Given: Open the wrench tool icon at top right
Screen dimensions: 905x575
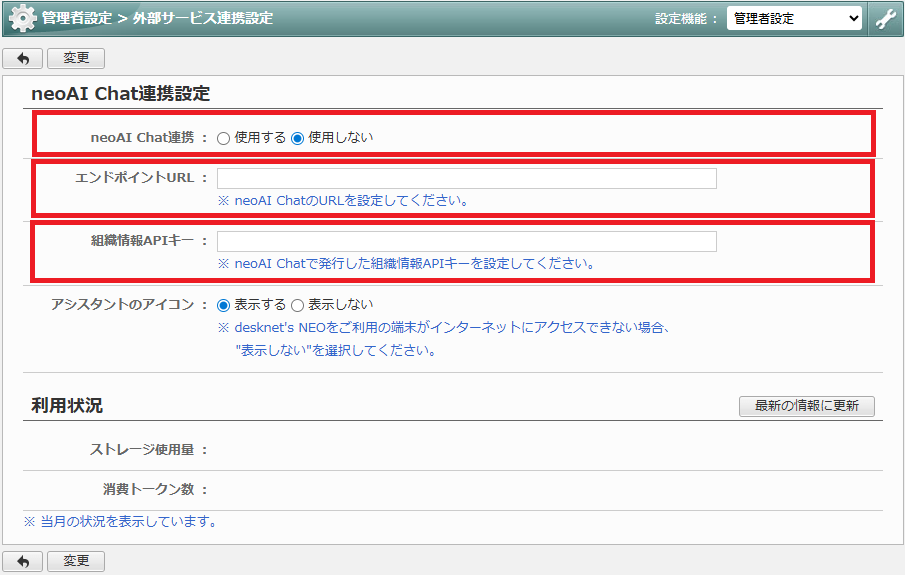Looking at the screenshot, I should [x=885, y=18].
